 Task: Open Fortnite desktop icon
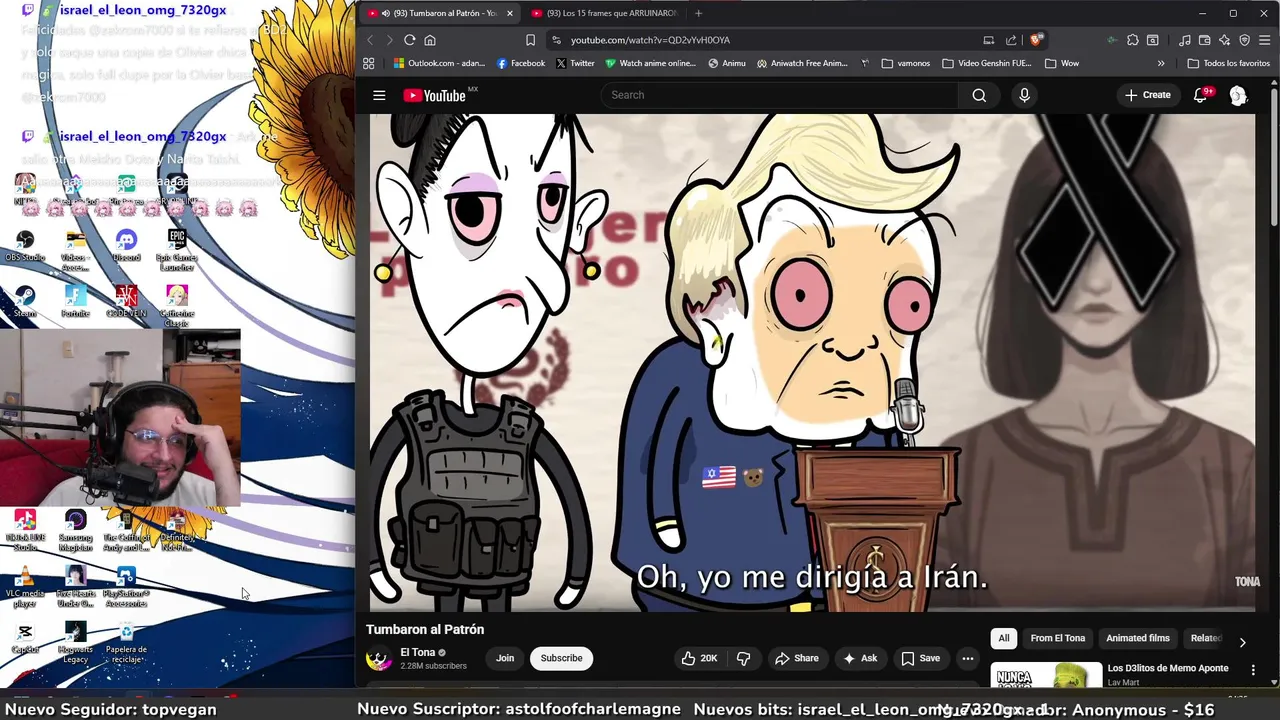(x=75, y=301)
